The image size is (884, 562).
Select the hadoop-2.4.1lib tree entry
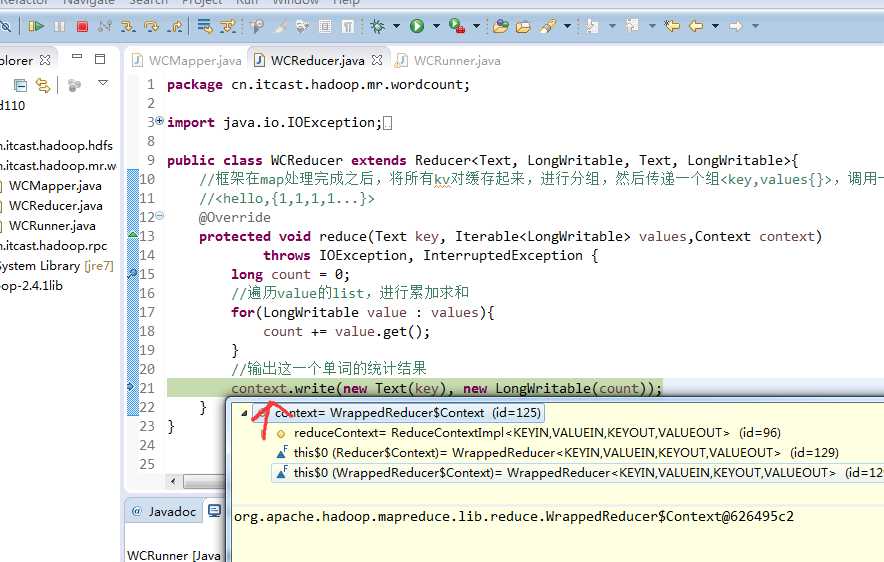point(31,286)
